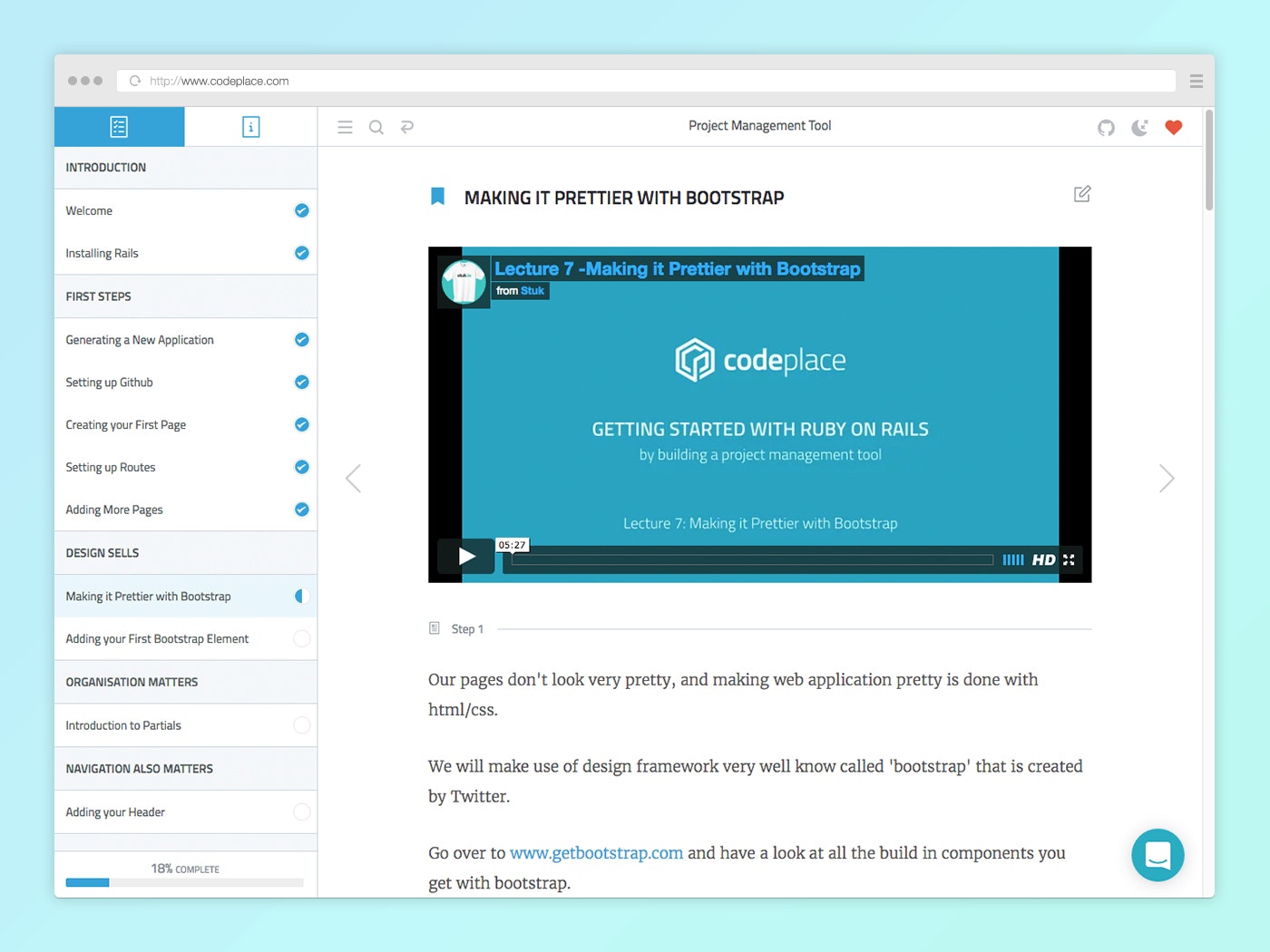This screenshot has width=1270, height=952.
Task: Open the Installing Rails lesson
Action: pyautogui.click(x=186, y=253)
